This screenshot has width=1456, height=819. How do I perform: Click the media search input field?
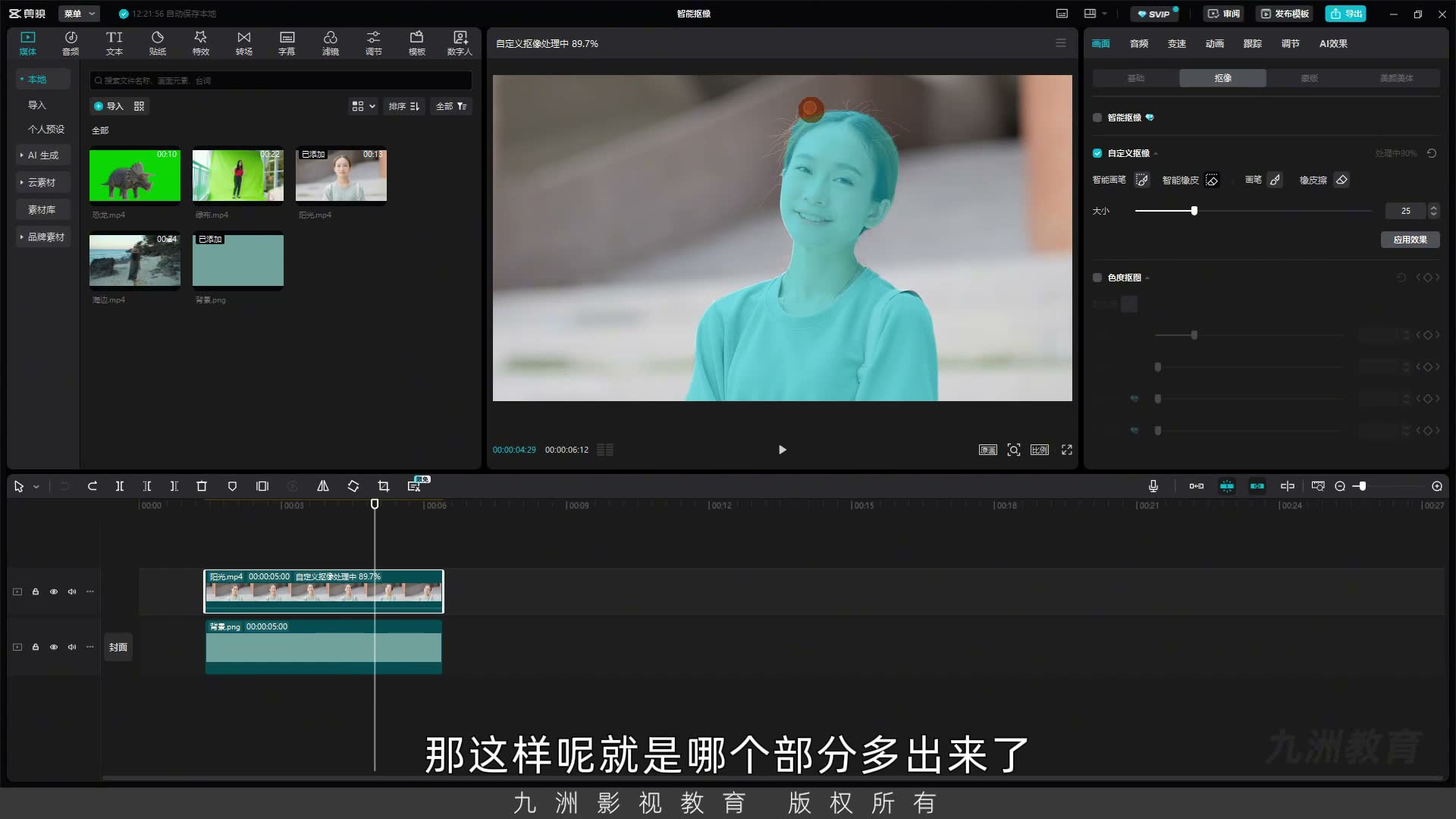pos(281,80)
